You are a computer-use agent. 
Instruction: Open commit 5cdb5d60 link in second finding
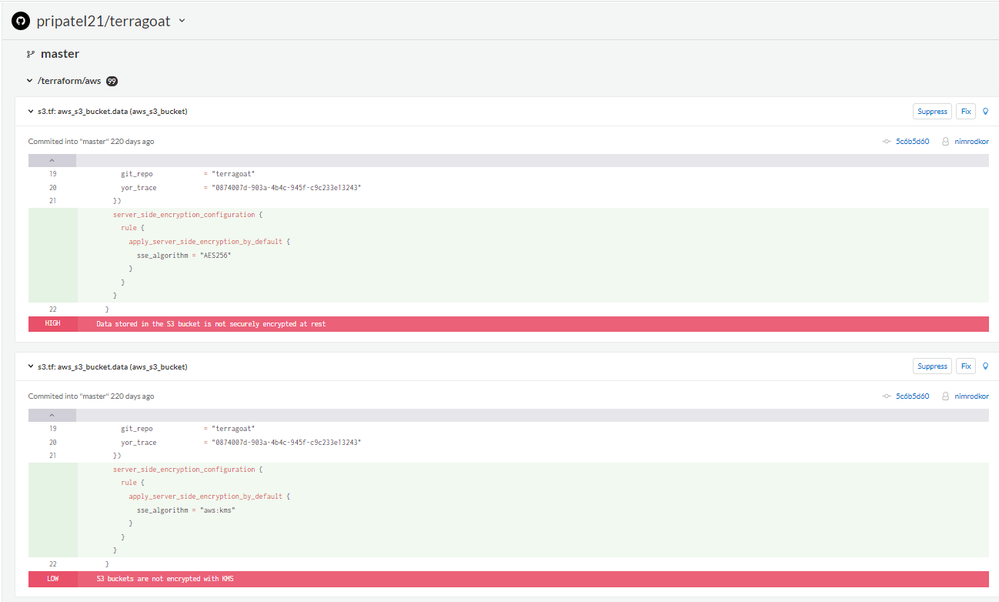coord(911,396)
